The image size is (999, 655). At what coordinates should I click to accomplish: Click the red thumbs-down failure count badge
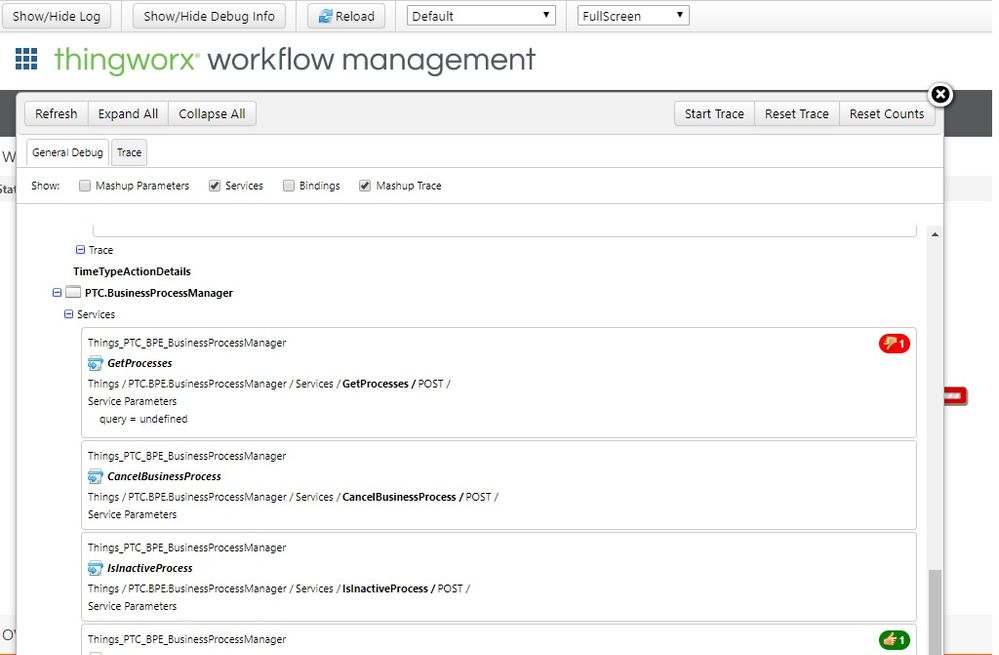895,343
